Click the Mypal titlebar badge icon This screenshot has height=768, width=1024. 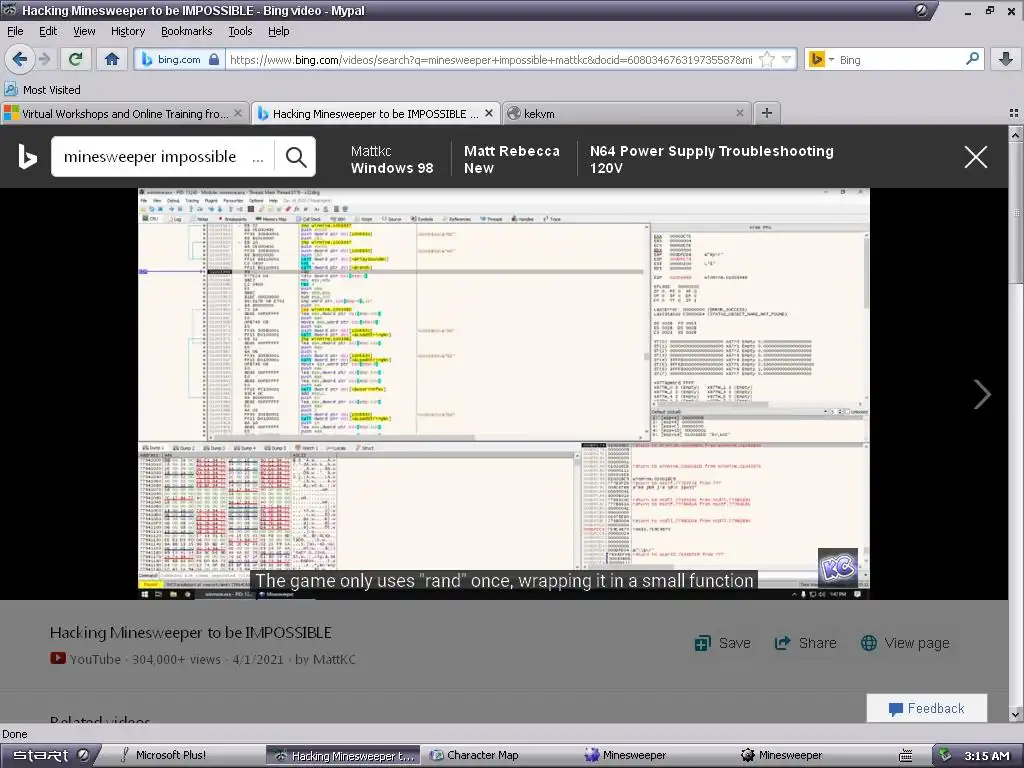[921, 10]
